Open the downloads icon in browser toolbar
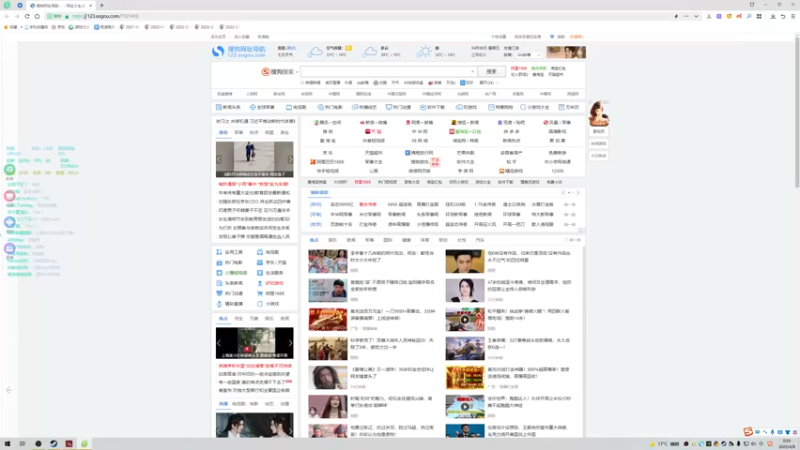 tap(772, 16)
